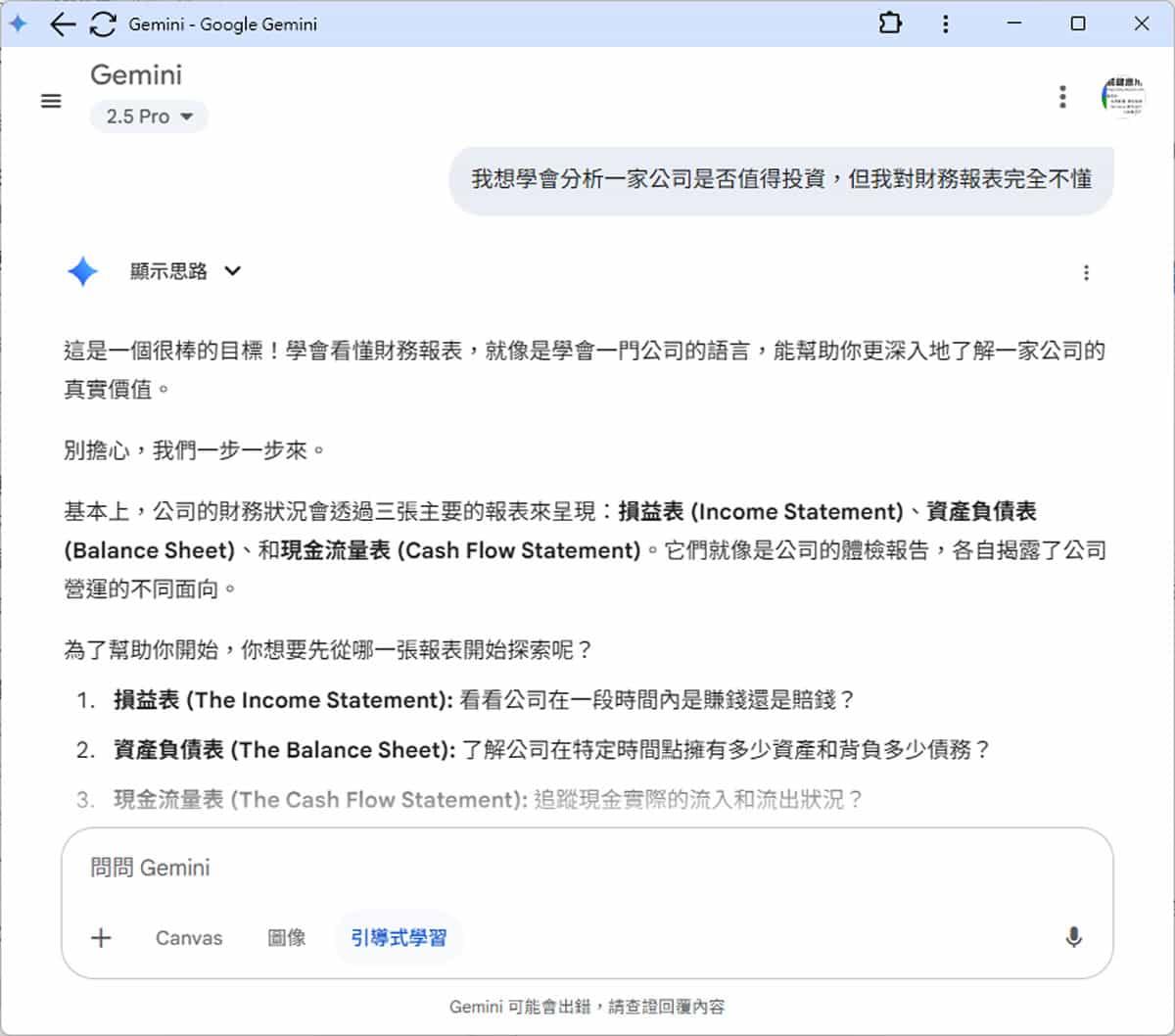Toggle the 引導式學習 guided learning mode
The height and width of the screenshot is (1036, 1175).
(398, 938)
